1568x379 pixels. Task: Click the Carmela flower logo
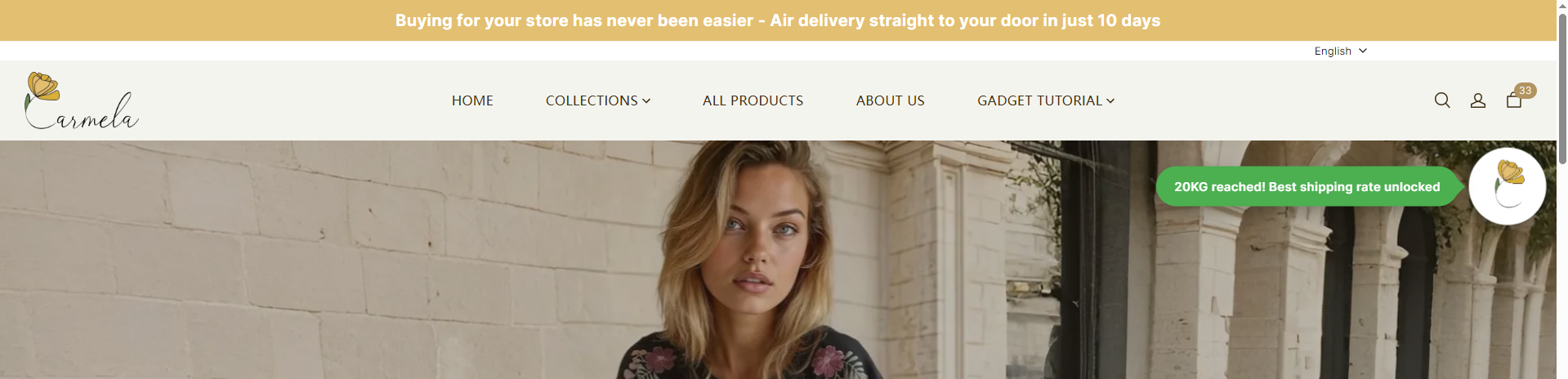coord(82,100)
